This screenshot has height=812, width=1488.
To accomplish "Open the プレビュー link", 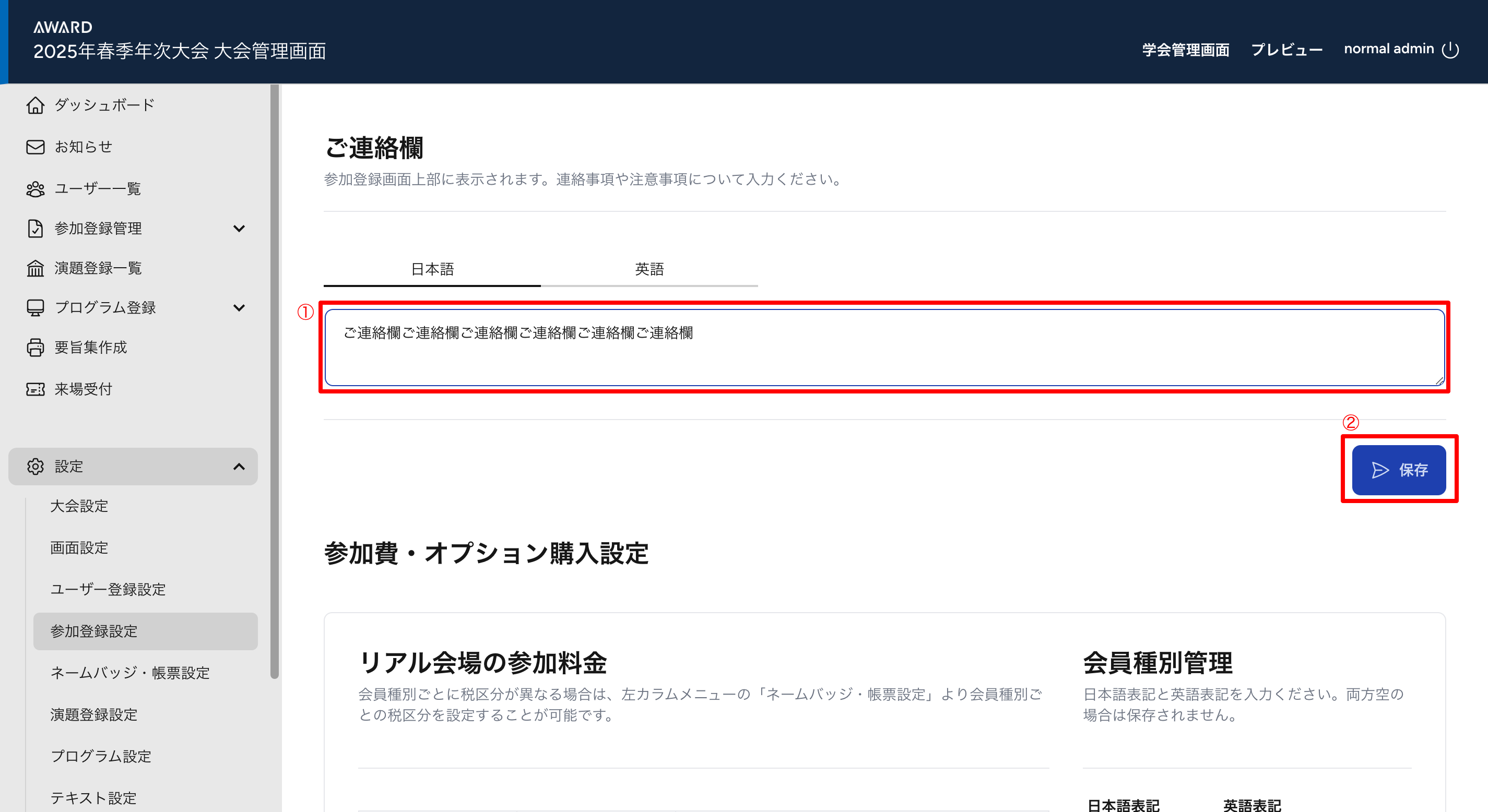I will pos(1286,50).
